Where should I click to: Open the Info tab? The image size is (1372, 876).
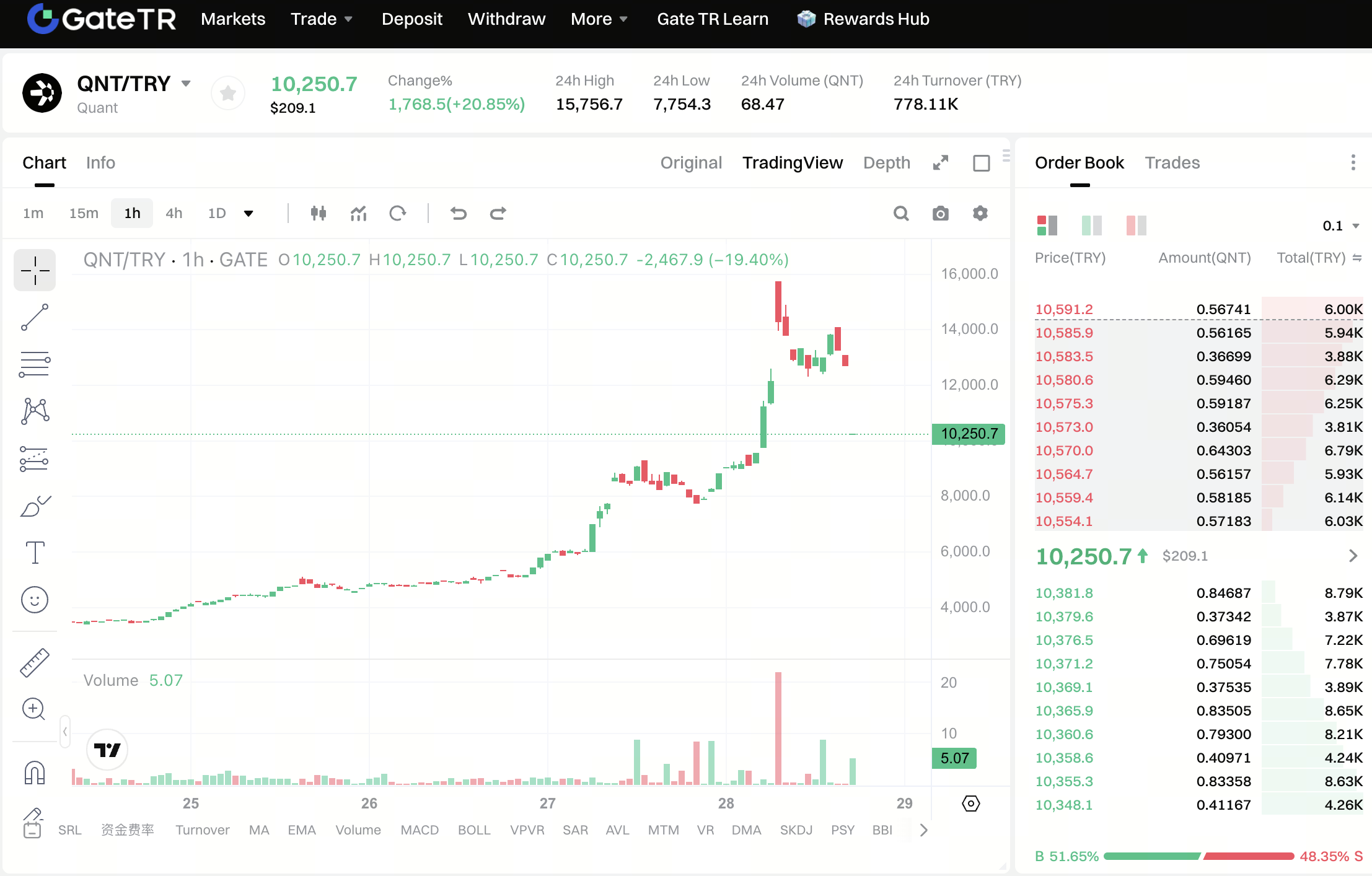click(100, 163)
